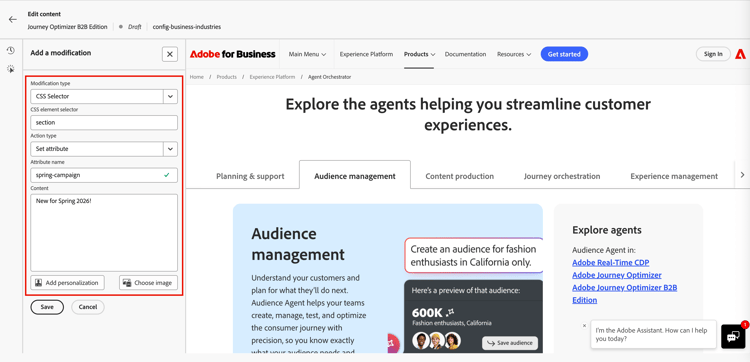Open Adobe Journey Optimizer B2B Edition link
750x362 pixels.
(624, 294)
